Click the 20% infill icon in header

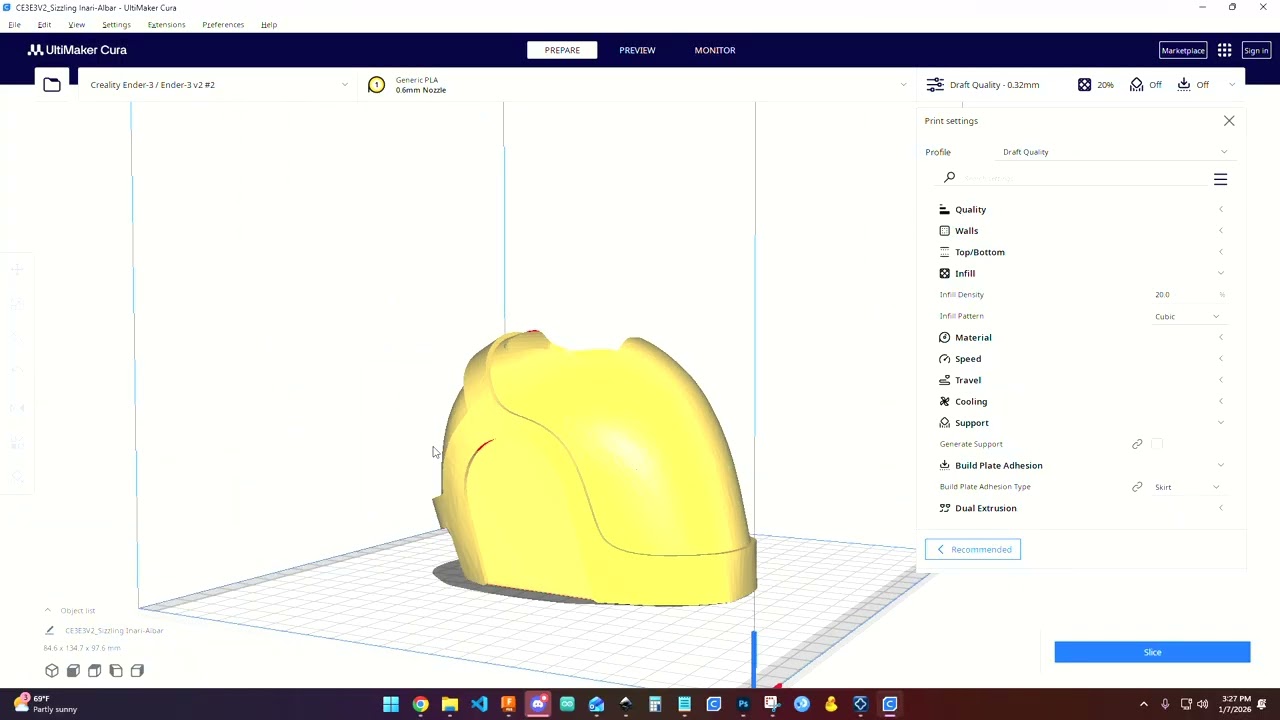coord(1084,85)
